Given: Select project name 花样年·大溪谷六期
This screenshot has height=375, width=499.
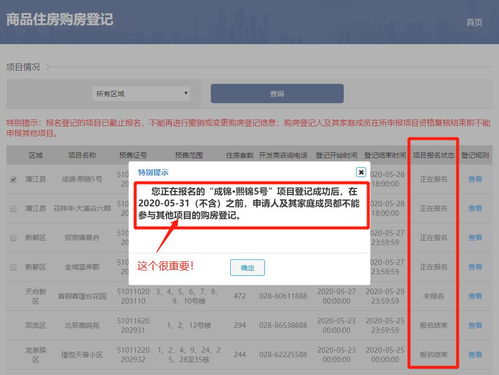Looking at the screenshot, I should click(82, 208).
